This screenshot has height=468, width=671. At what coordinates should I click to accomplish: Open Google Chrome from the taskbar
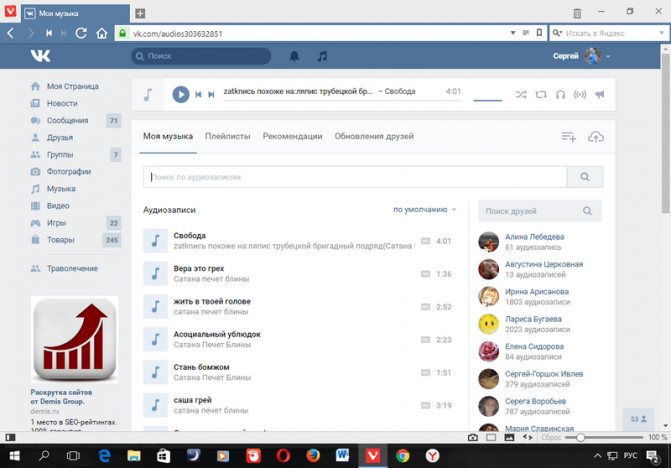403,456
